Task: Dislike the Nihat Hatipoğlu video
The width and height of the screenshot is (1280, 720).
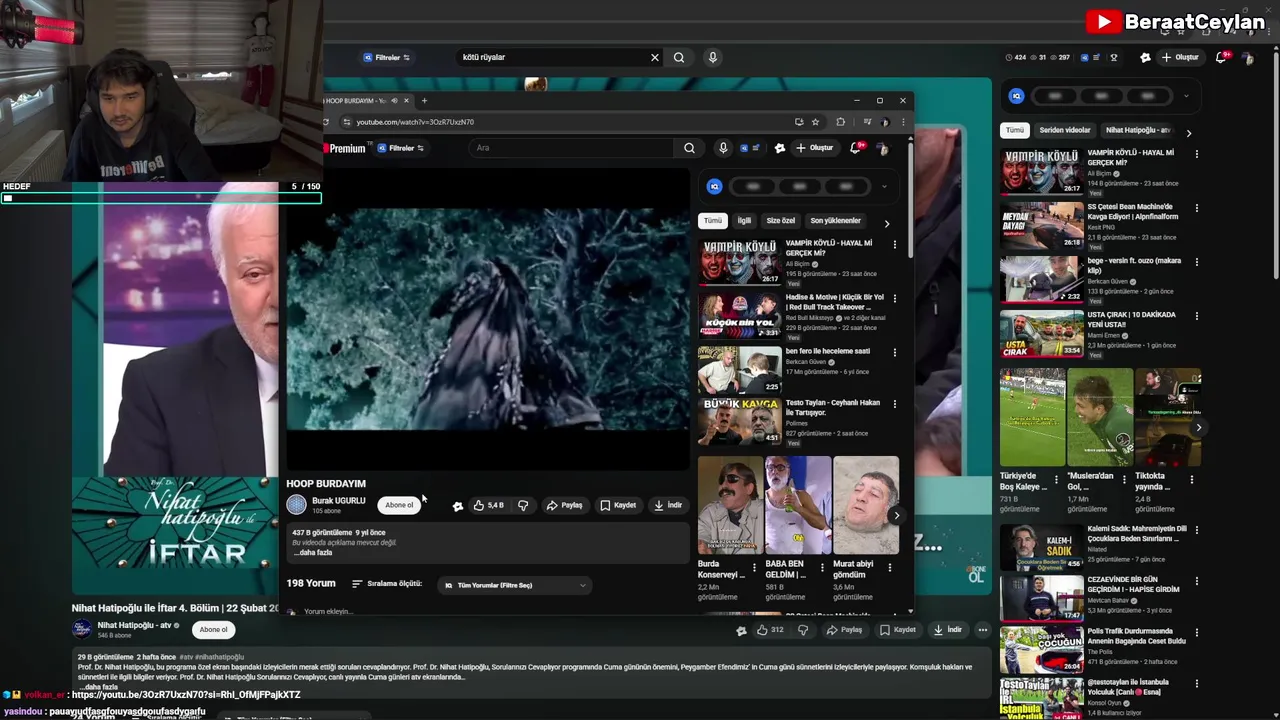Action: pyautogui.click(x=802, y=630)
